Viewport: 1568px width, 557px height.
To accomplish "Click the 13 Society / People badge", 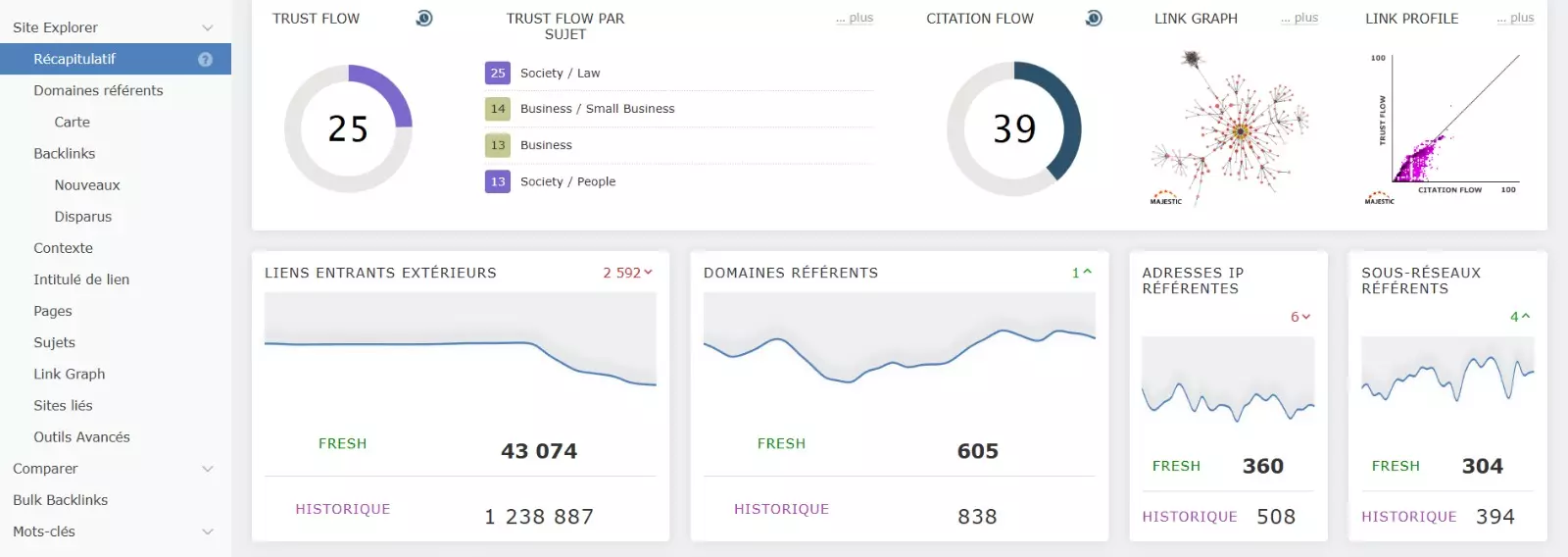I will tap(498, 181).
